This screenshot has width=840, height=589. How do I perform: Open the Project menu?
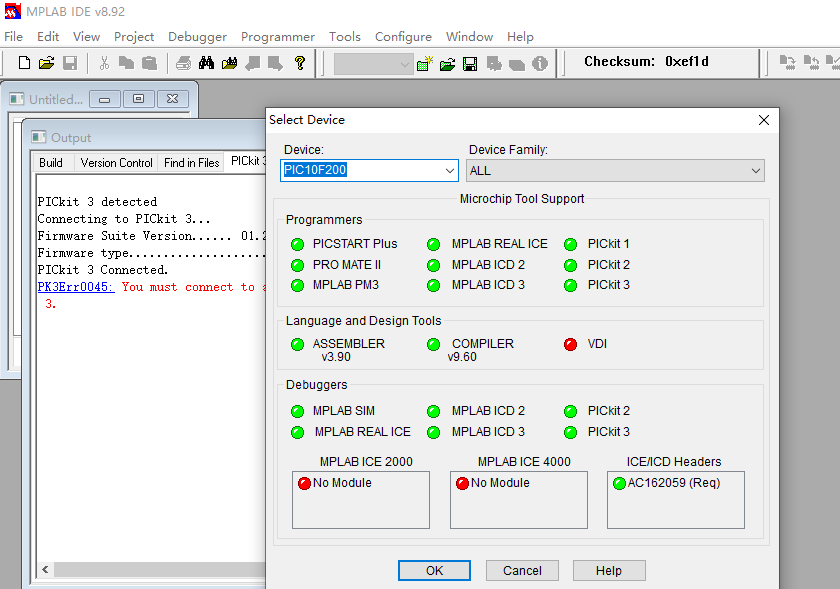pos(134,36)
